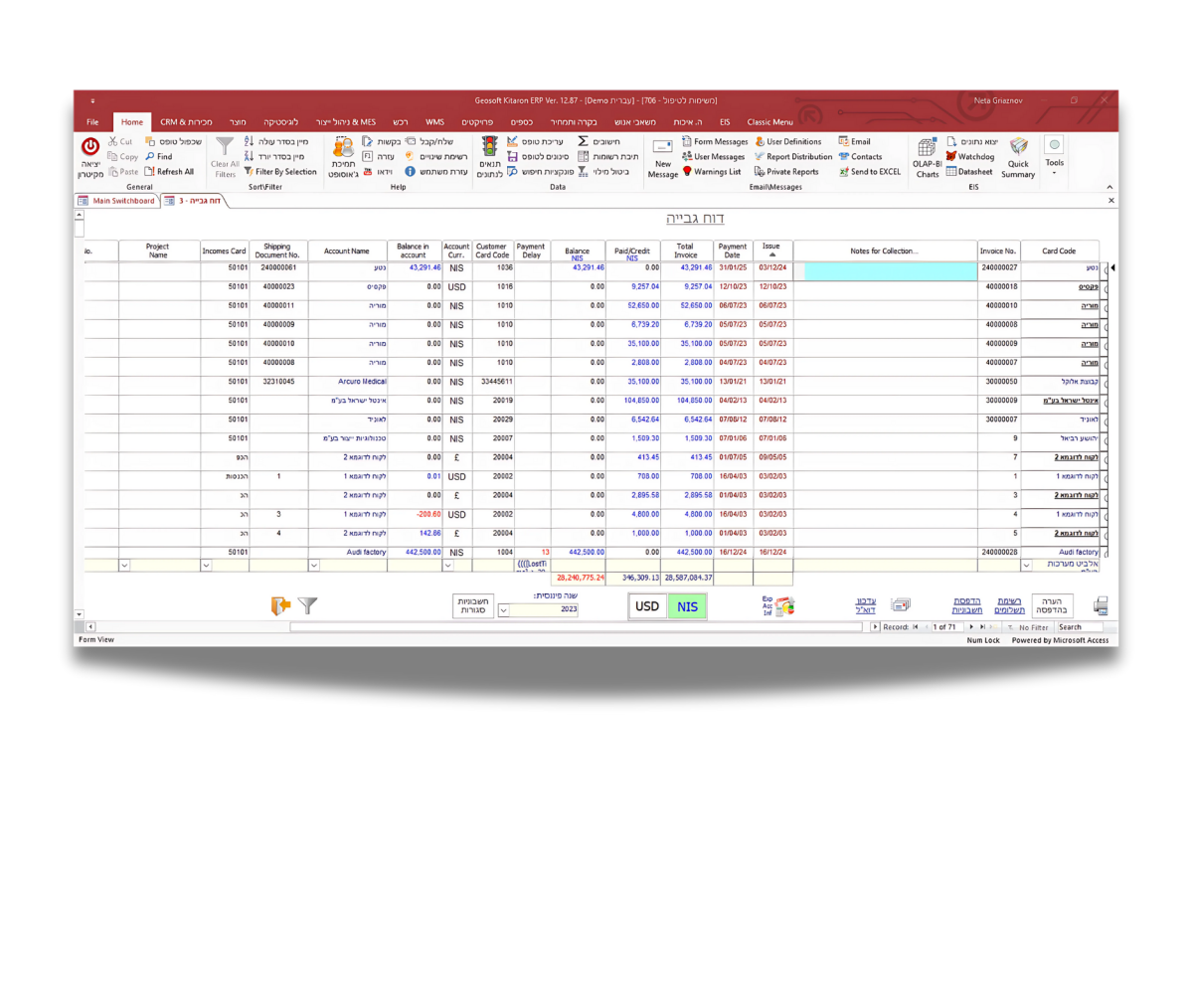Open the filter-row dropdown under Account Curr.
The image size is (1193, 1008).
[448, 566]
